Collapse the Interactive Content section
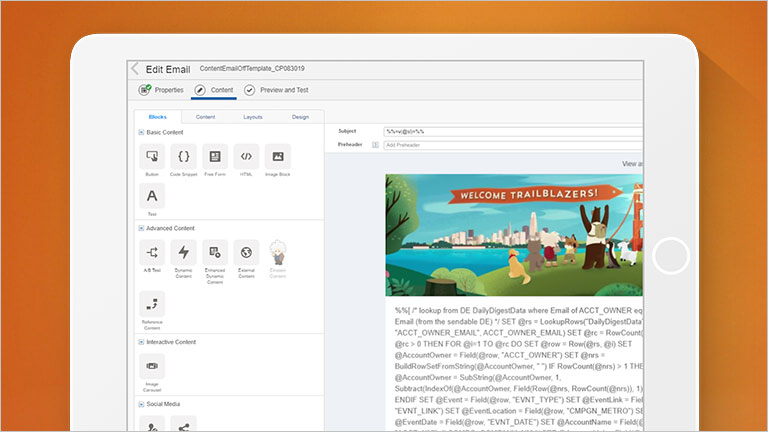 tap(141, 342)
